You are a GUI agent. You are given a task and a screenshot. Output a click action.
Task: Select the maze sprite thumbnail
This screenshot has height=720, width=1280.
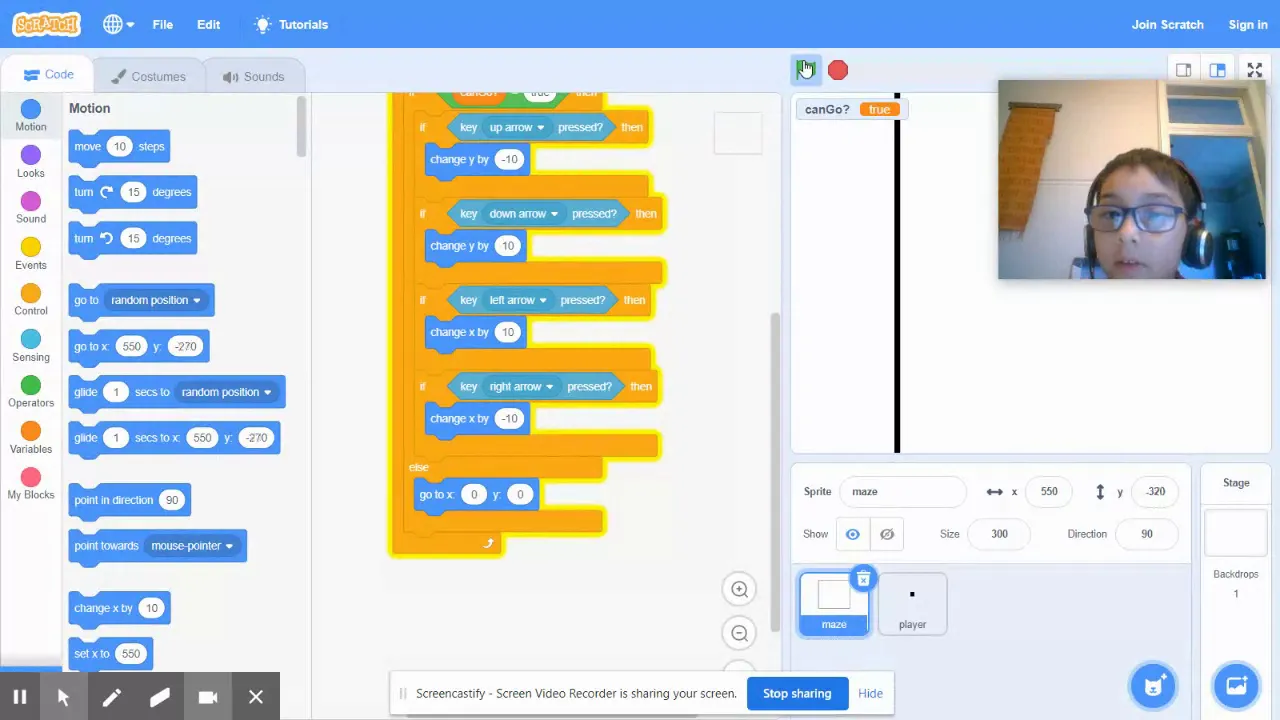(834, 604)
